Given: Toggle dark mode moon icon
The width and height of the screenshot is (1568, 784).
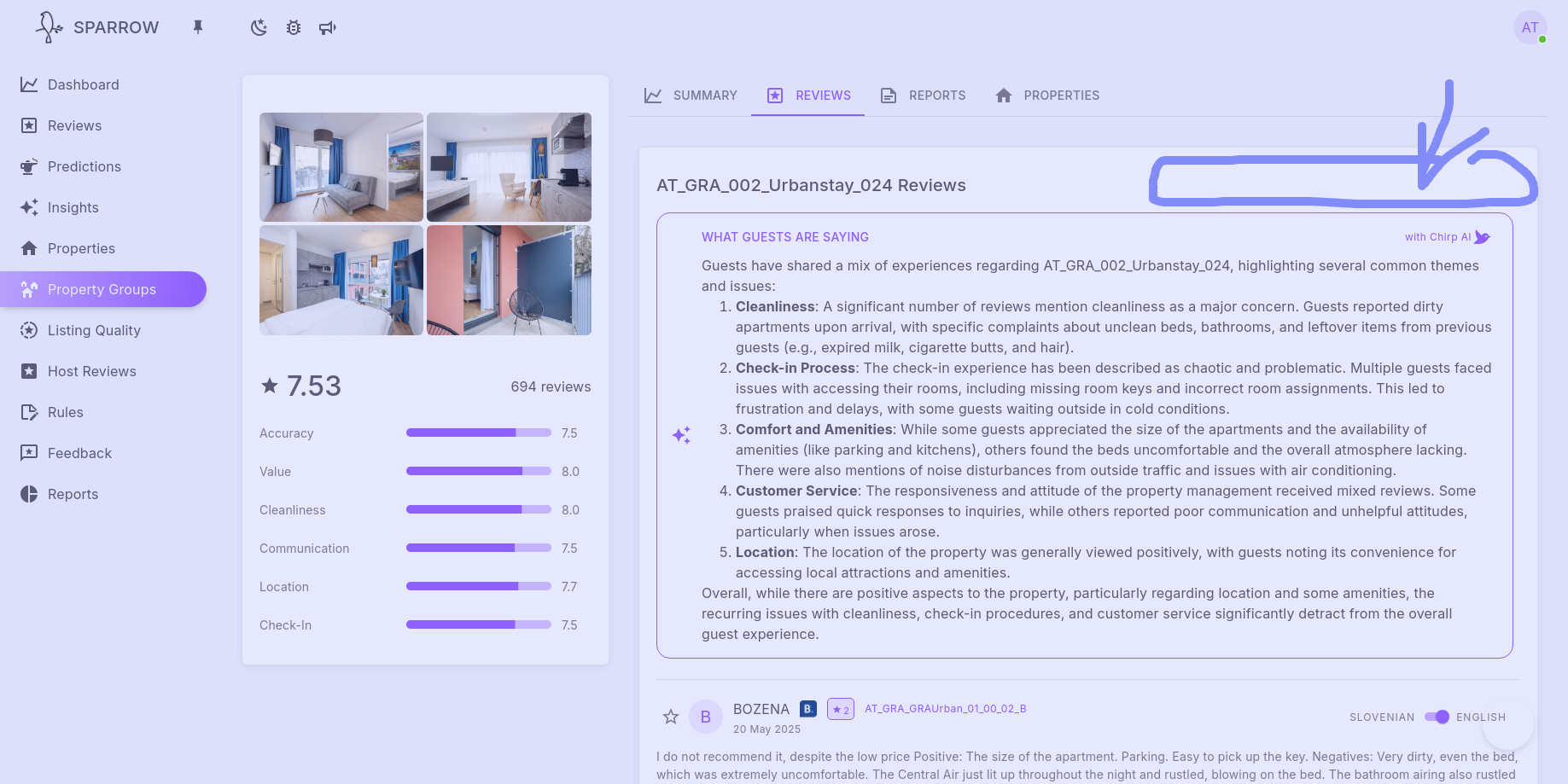Looking at the screenshot, I should tap(259, 27).
